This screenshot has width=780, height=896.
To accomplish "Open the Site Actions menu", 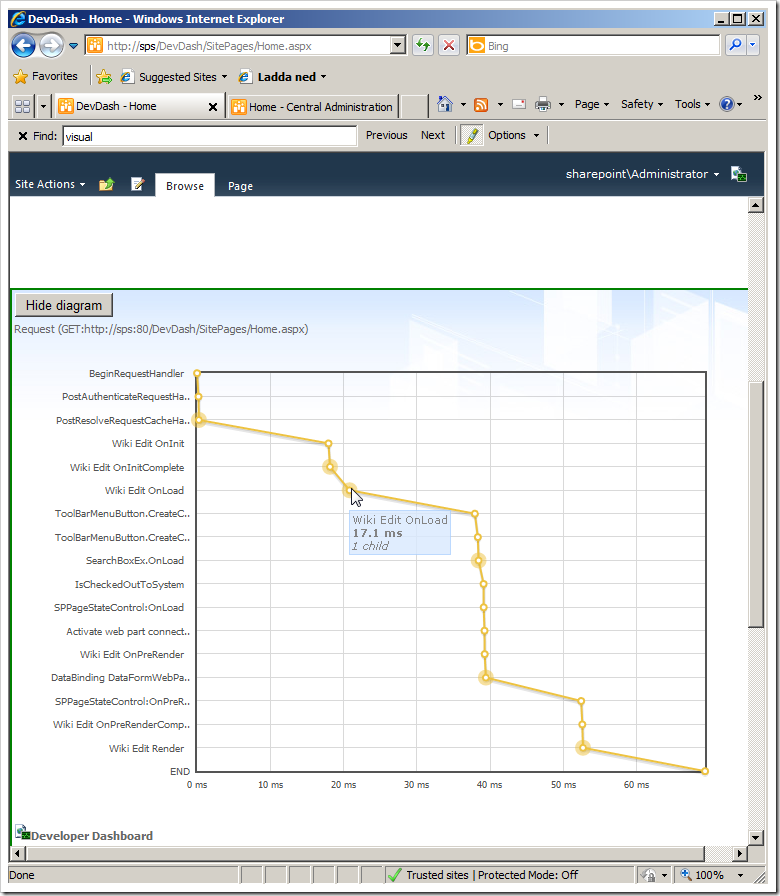I will coord(50,184).
